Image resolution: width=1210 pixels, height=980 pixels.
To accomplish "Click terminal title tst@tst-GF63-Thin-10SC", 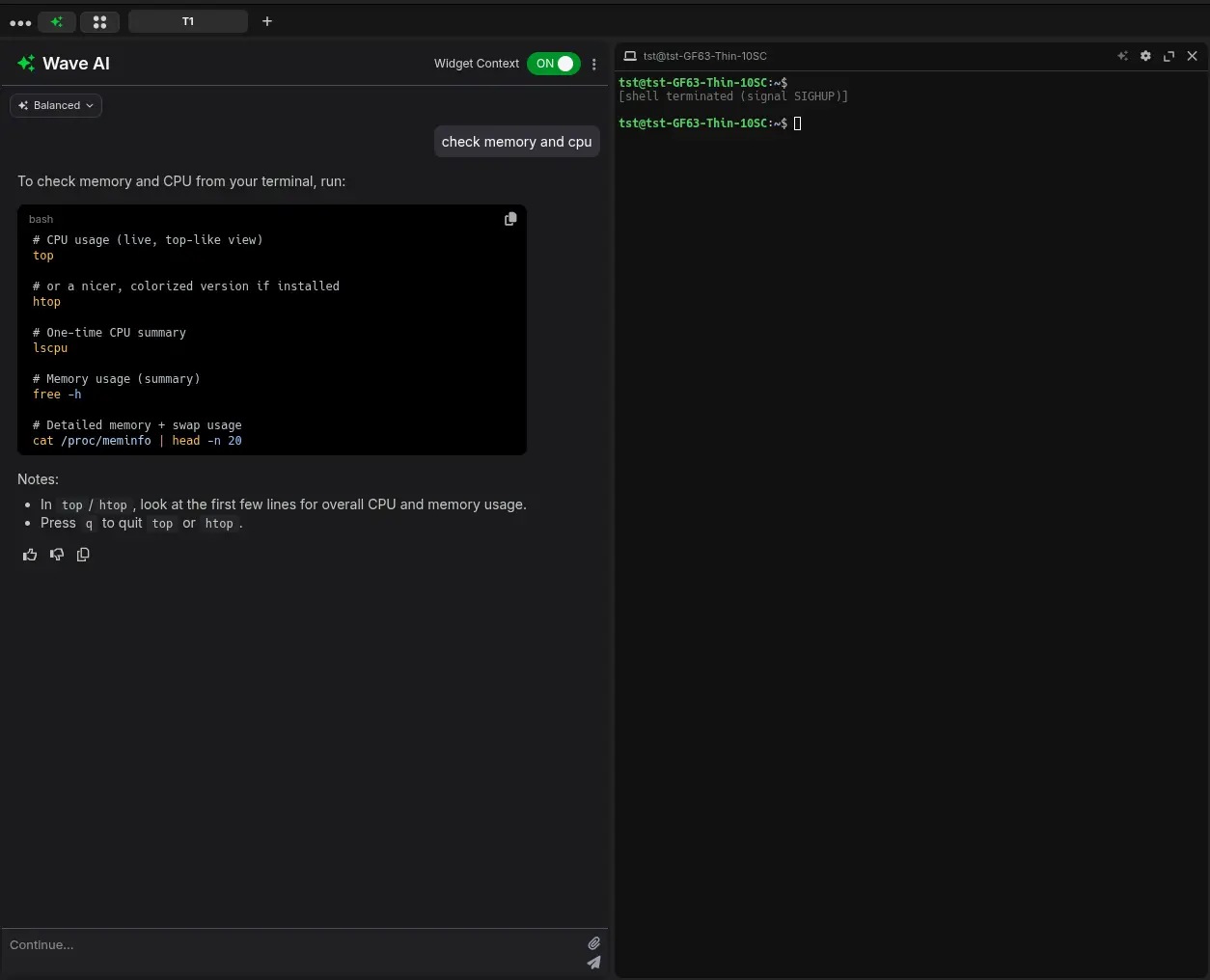I will click(x=705, y=56).
